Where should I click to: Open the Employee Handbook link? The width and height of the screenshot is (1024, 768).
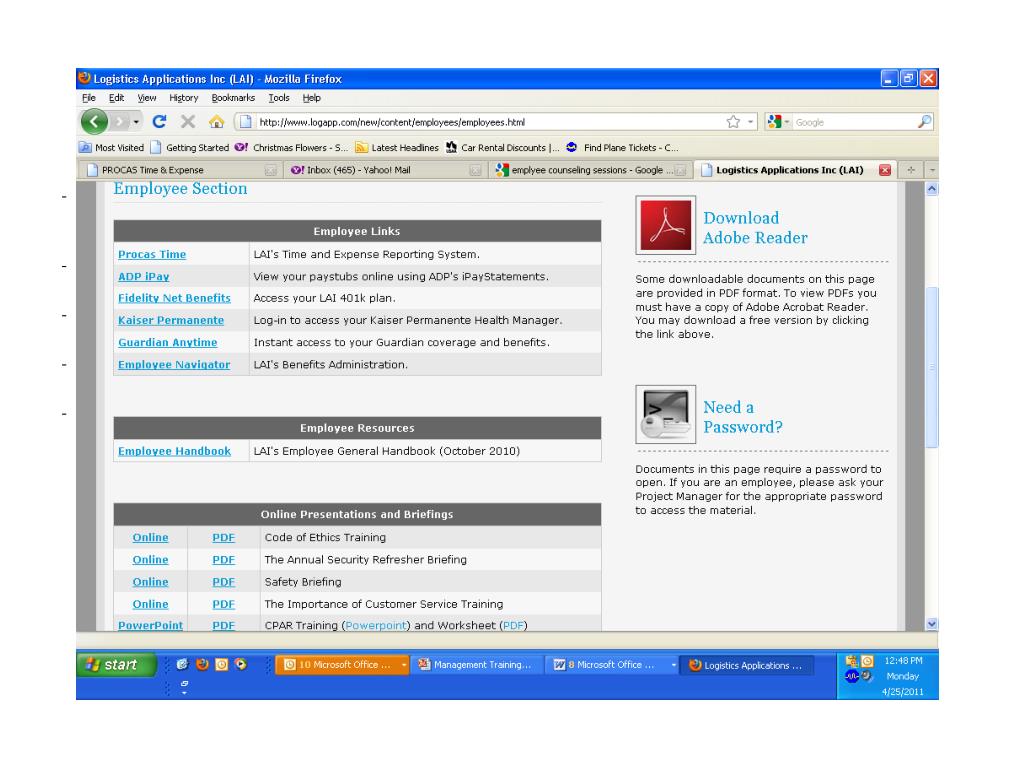(174, 451)
